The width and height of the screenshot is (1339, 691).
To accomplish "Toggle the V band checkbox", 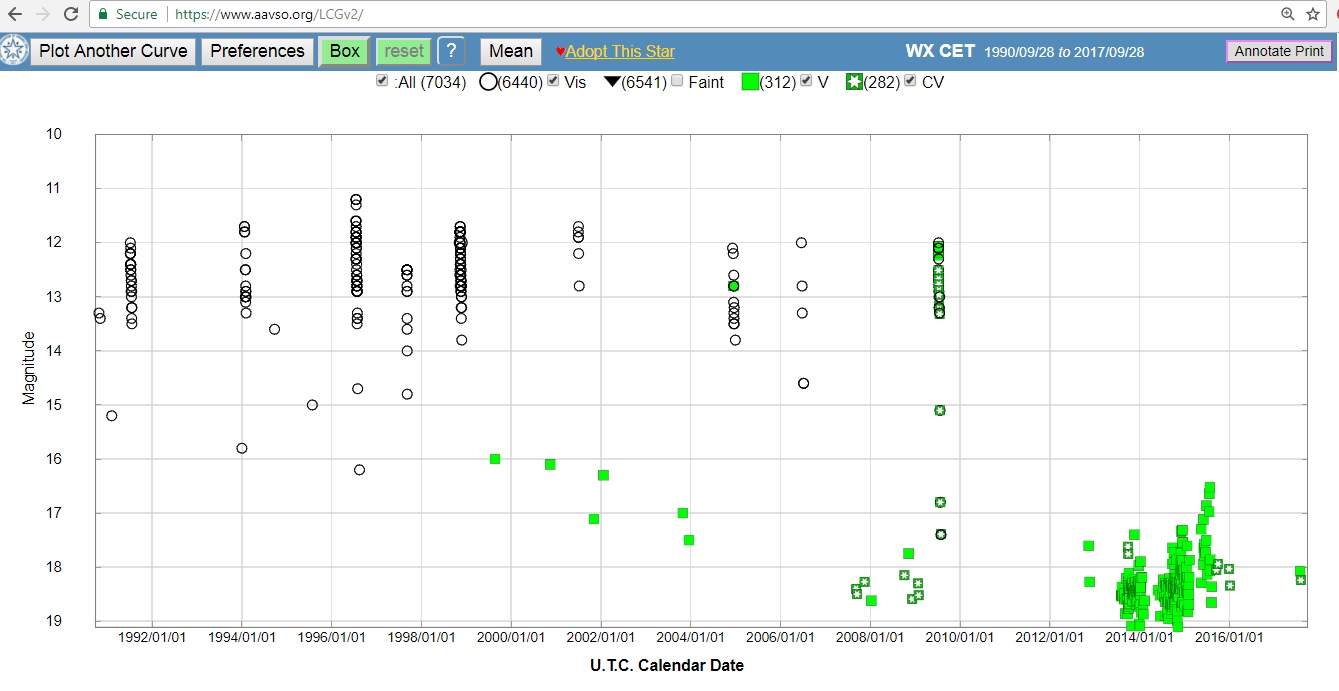I will [x=806, y=81].
